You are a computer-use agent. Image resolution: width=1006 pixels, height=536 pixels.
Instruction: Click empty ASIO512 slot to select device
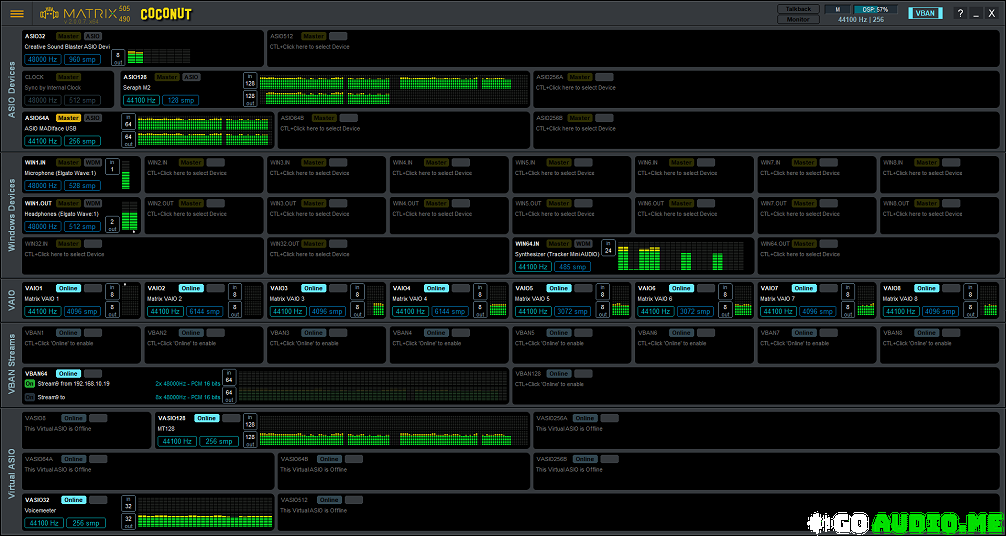click(634, 48)
